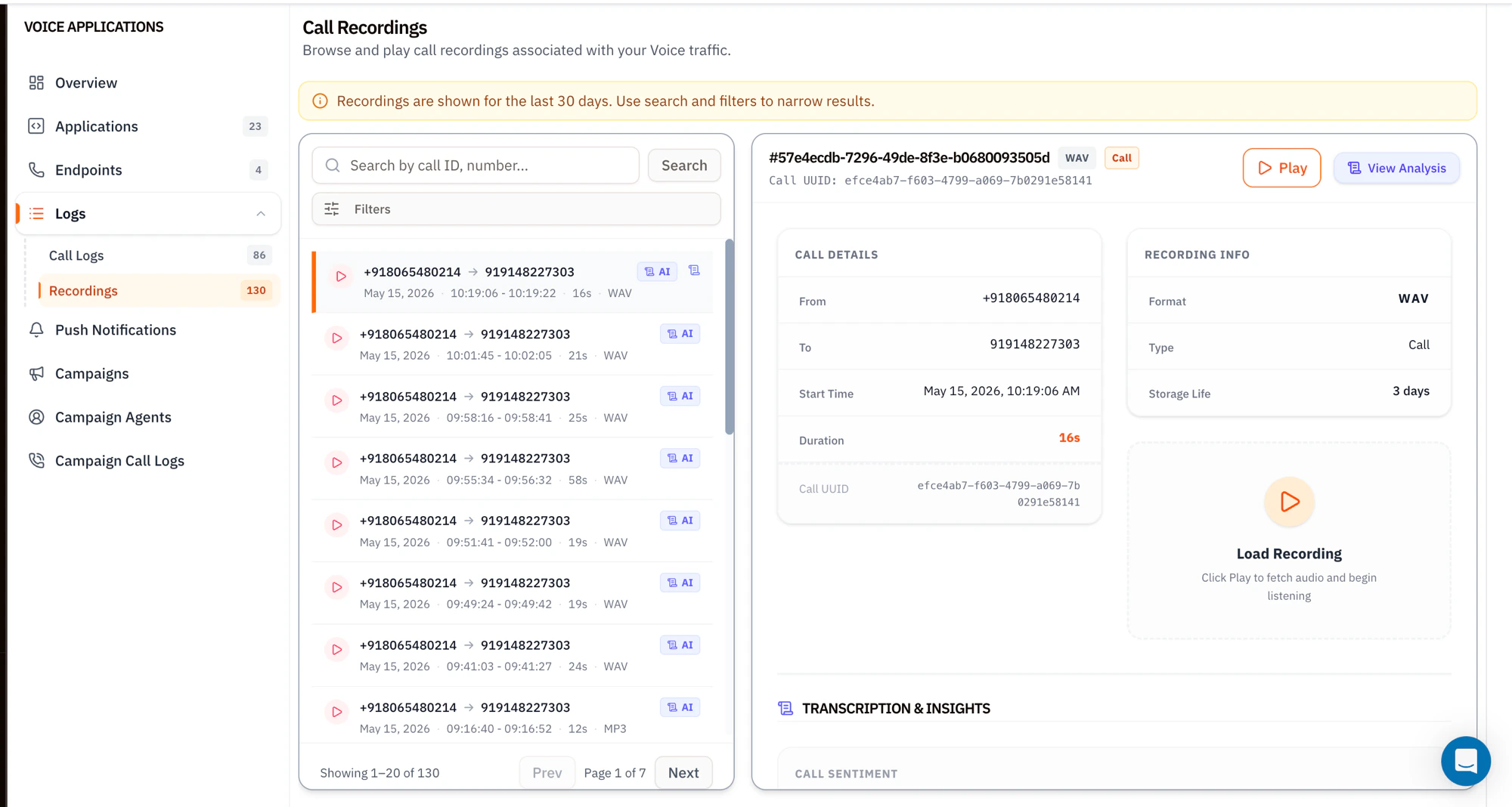Click AI badge on 10:01:45 recording
This screenshot has height=807, width=1512.
pyautogui.click(x=680, y=334)
